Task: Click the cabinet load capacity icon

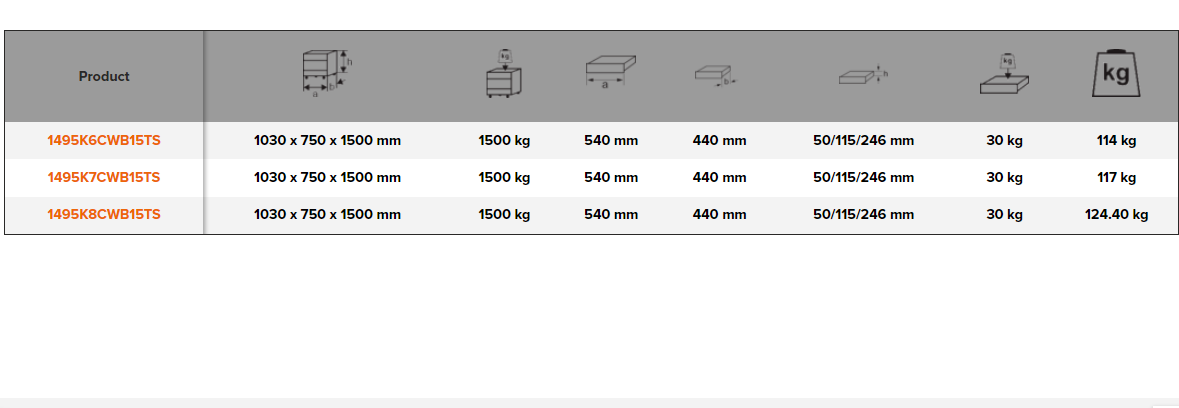Action: click(x=504, y=75)
